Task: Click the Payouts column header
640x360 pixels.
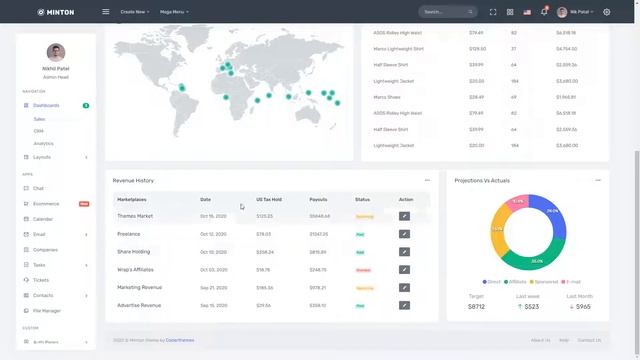Action: (x=318, y=200)
